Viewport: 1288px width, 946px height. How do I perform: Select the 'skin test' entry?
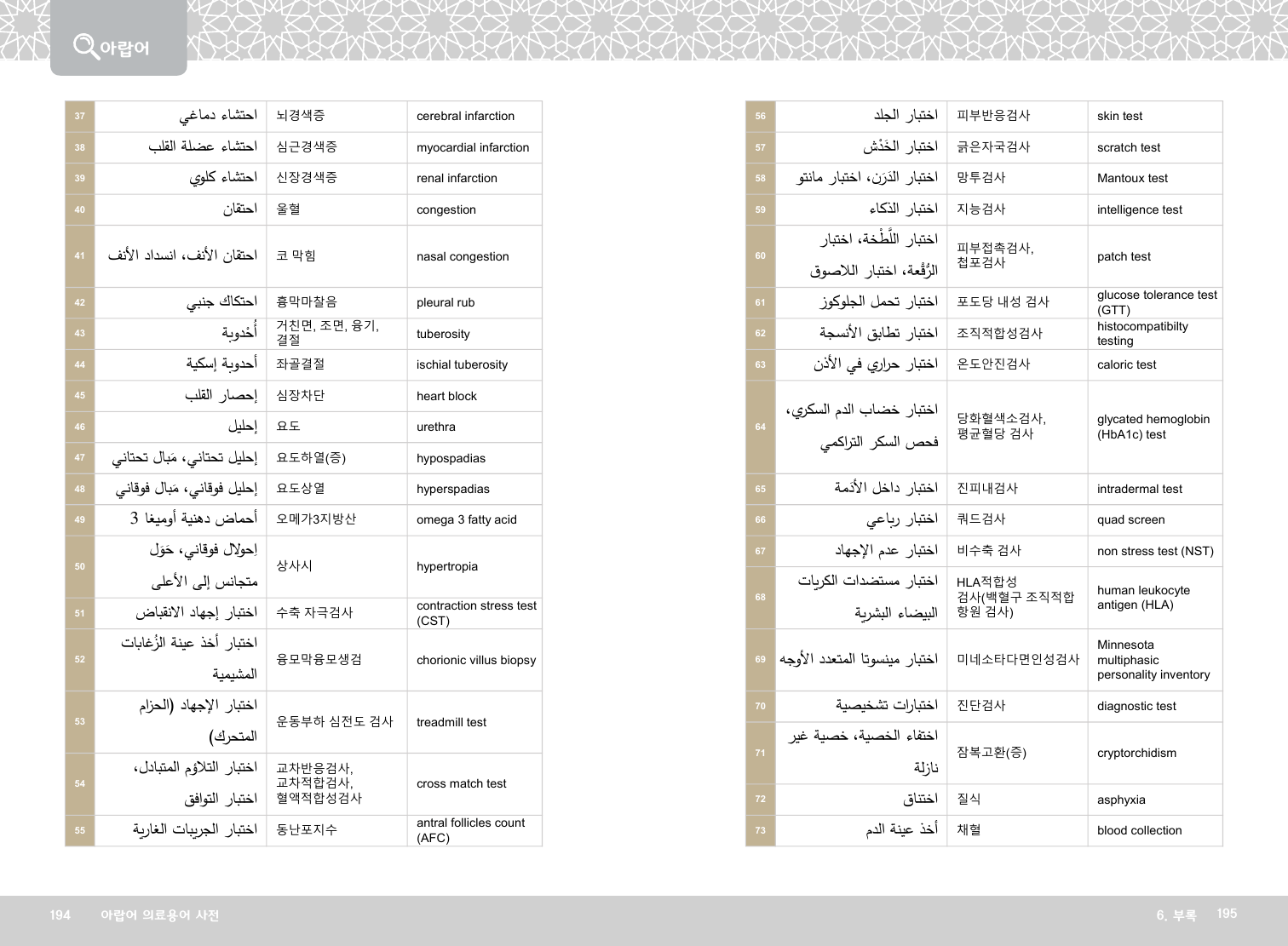[1119, 117]
